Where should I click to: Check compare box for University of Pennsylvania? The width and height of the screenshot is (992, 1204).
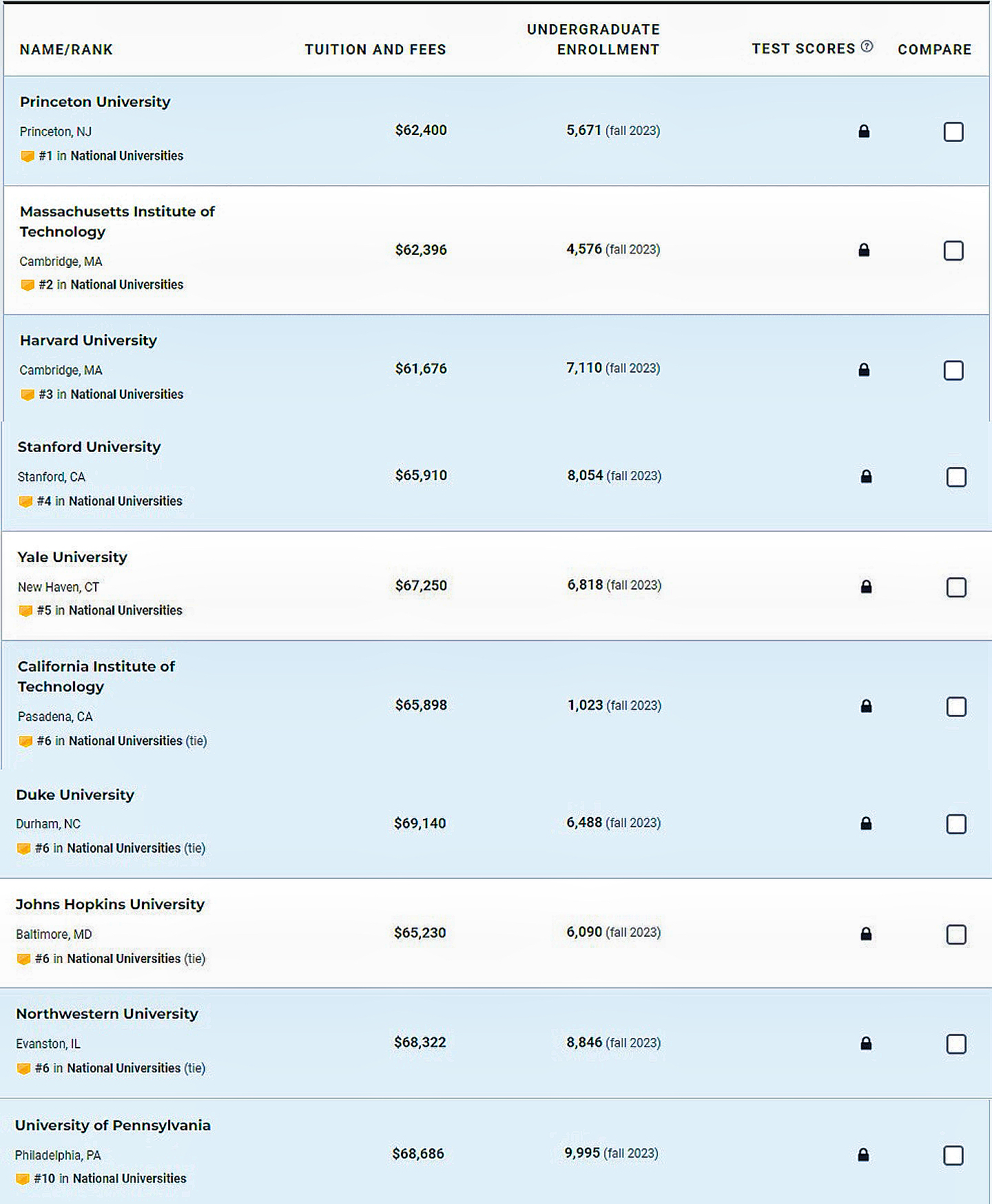(953, 1155)
